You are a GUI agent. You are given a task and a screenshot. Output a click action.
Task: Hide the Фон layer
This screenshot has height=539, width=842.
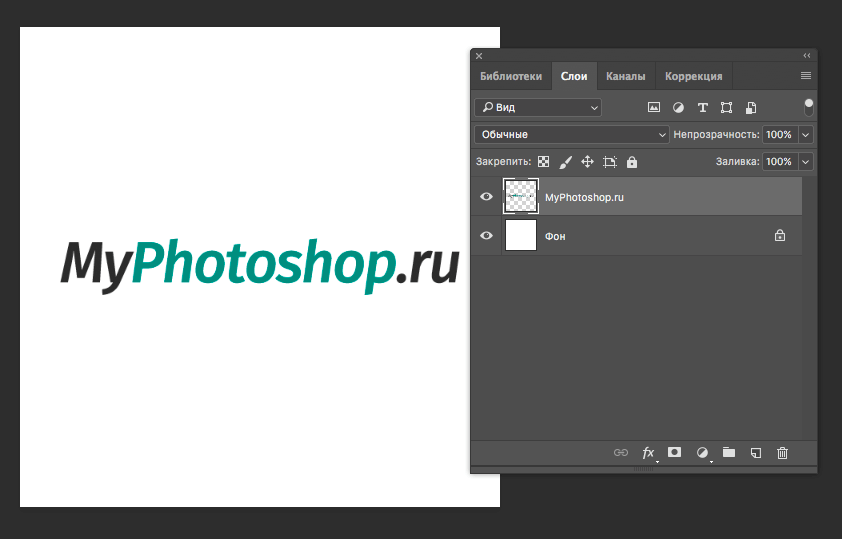pyautogui.click(x=487, y=236)
